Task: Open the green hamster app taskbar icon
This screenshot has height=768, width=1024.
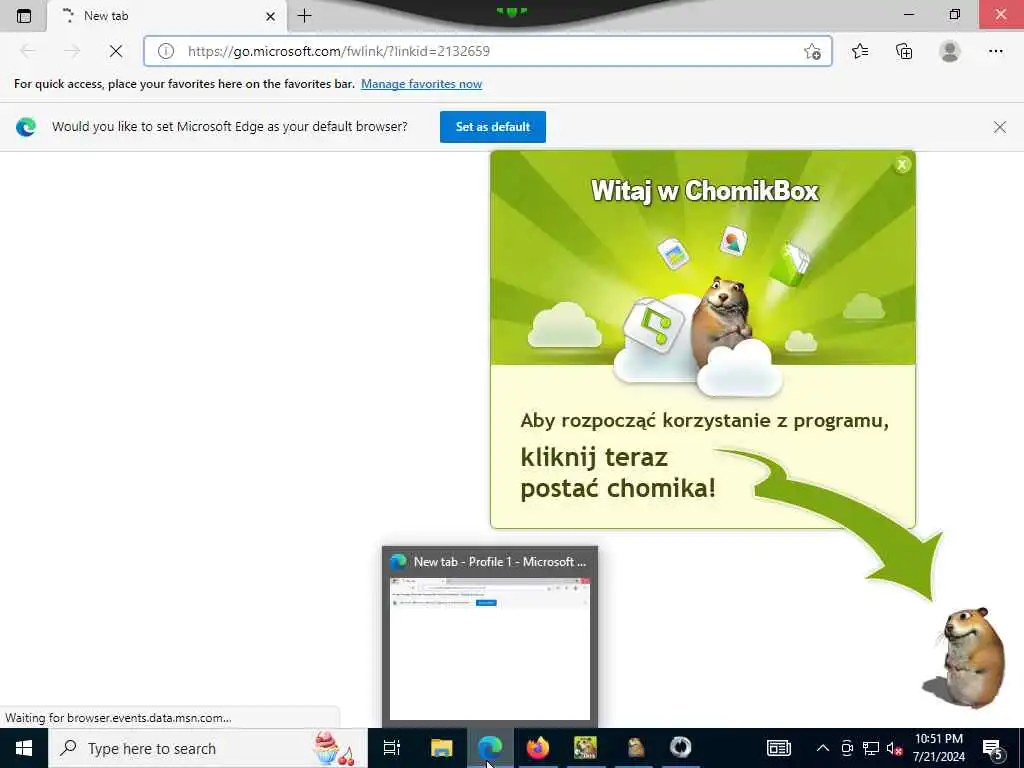Action: point(585,748)
